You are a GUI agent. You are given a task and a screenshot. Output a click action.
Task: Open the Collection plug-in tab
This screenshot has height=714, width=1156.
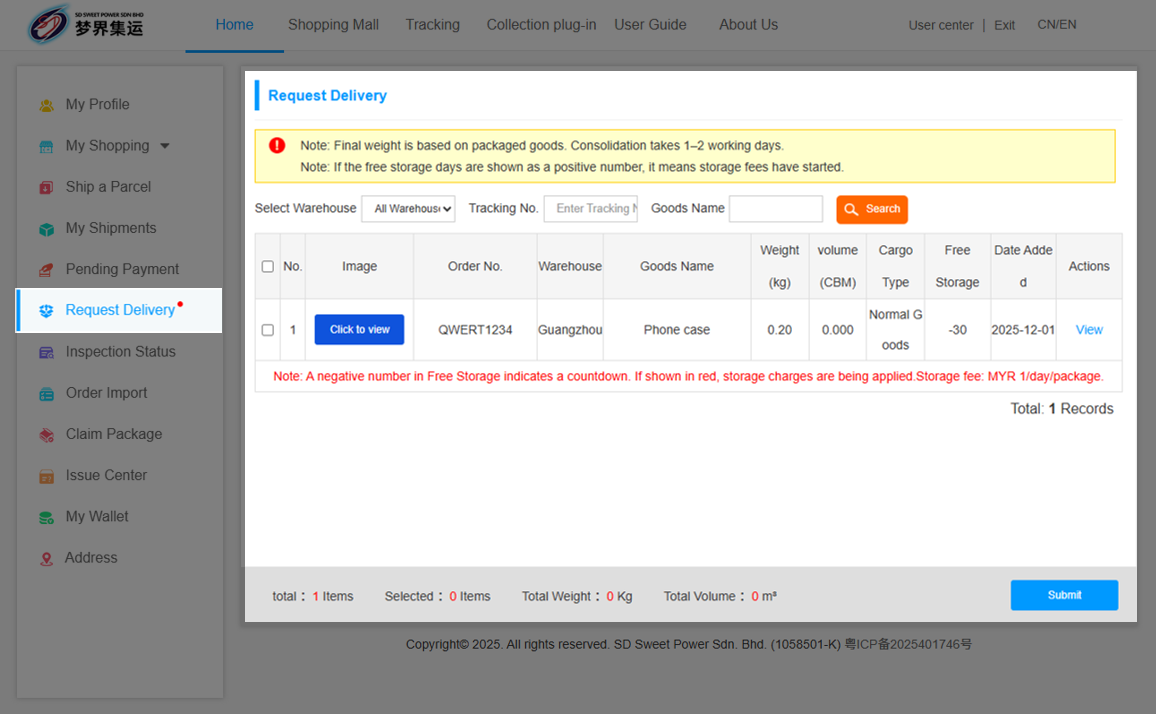click(x=541, y=25)
